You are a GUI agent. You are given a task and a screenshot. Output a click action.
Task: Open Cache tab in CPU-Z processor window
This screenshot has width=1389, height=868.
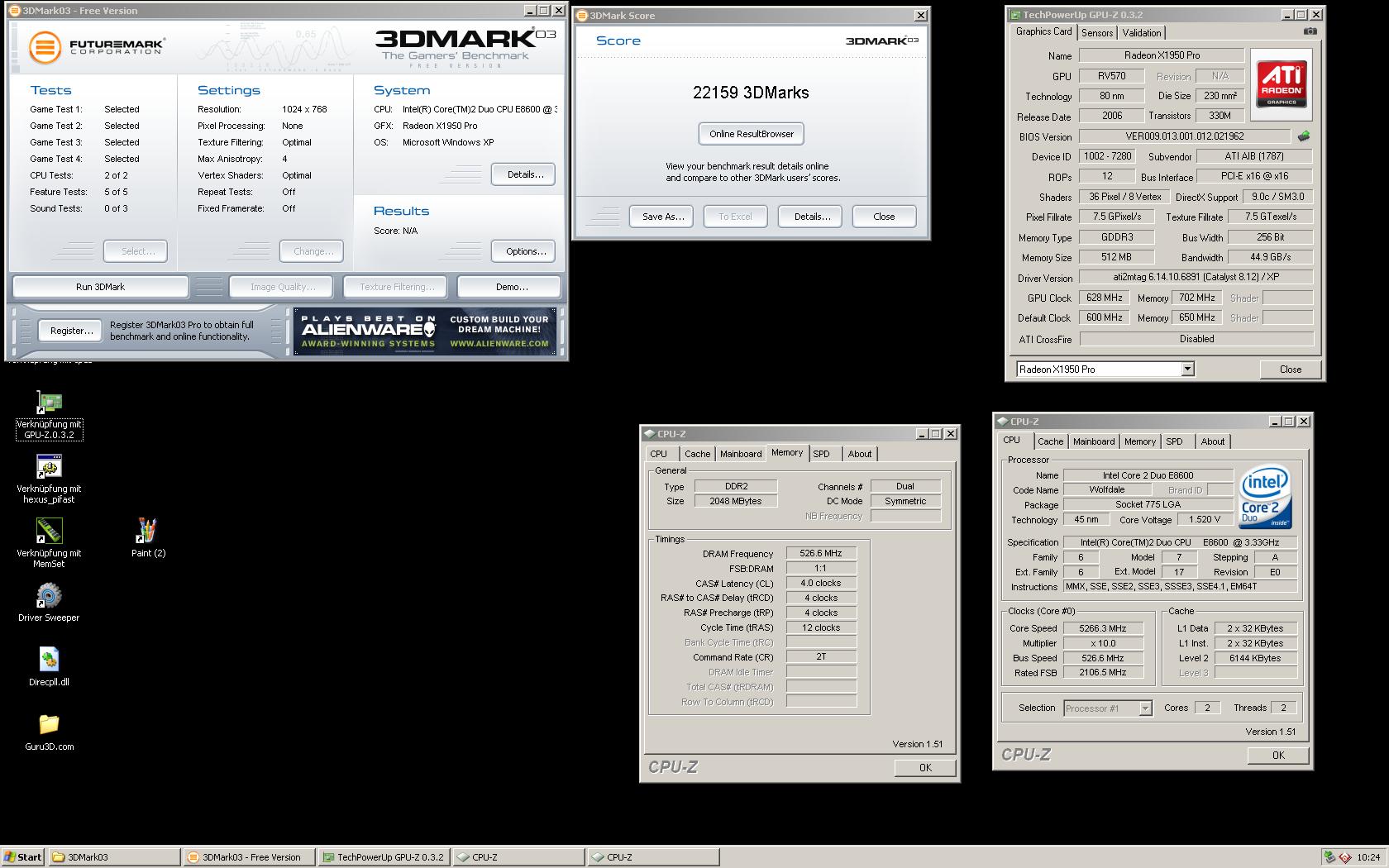tap(1050, 441)
